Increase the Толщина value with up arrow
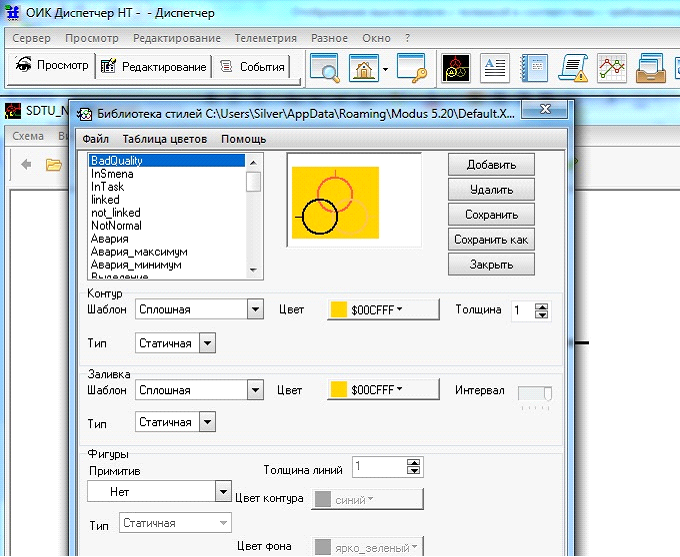The image size is (680, 557). [542, 306]
